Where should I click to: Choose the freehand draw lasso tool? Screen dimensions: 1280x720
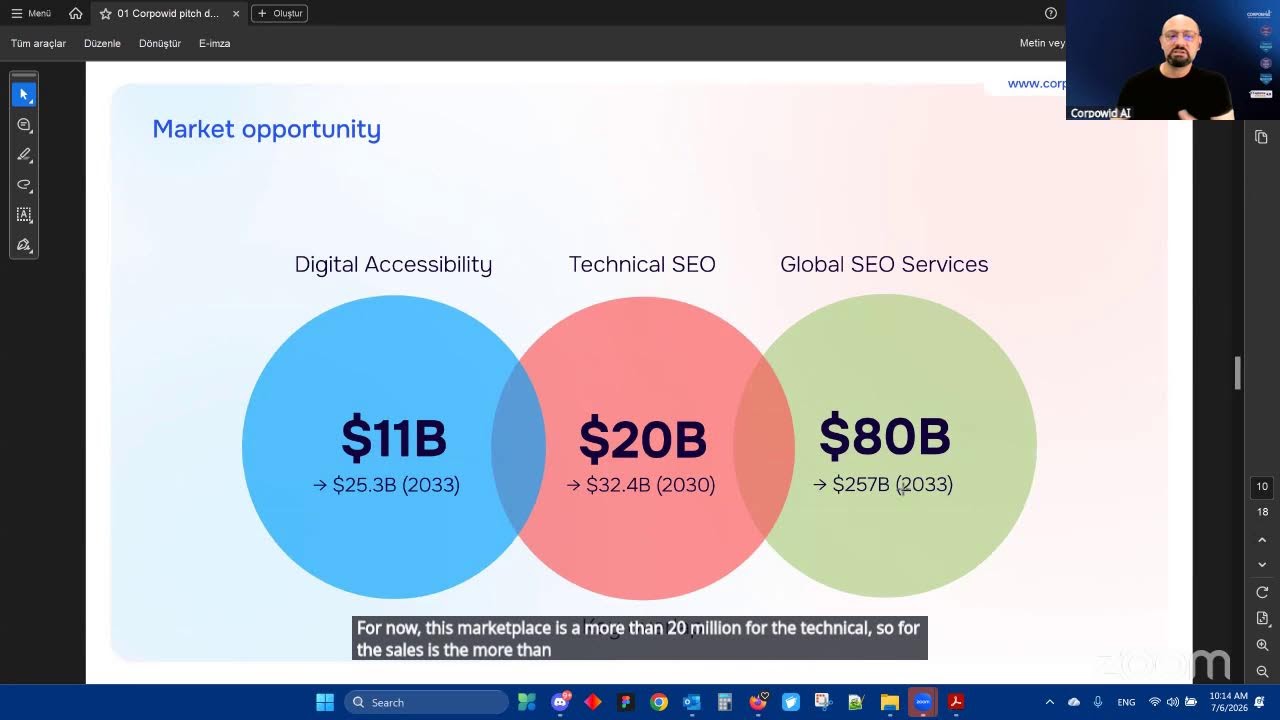[24, 185]
